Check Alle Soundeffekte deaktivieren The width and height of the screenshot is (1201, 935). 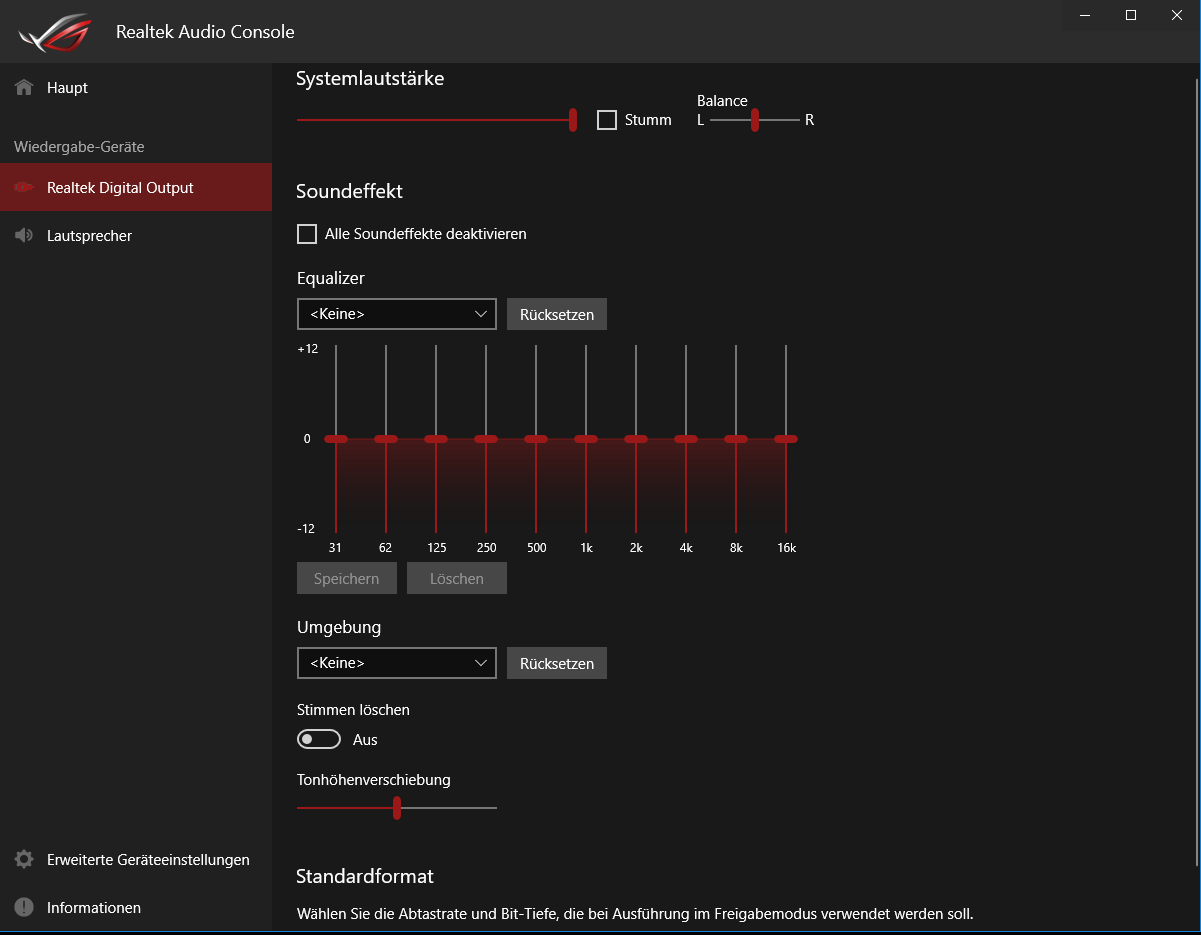tap(307, 234)
